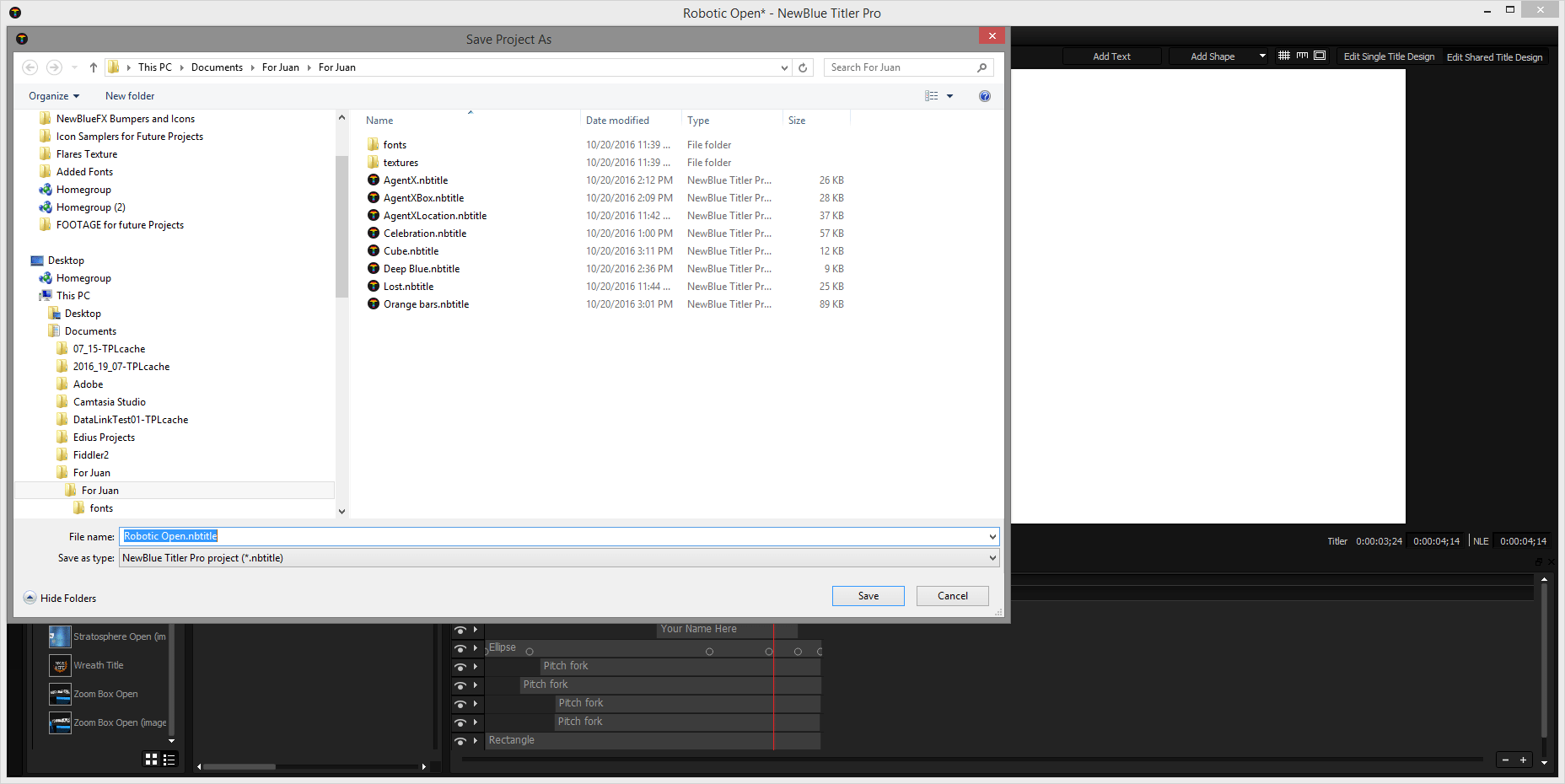1565x784 pixels.
Task: Hide the Rectangle layer
Action: tap(460, 741)
